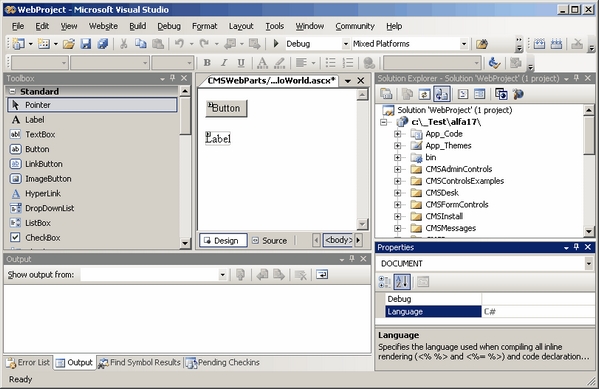Viewport: 599px width, 389px height.
Task: Select the Language property value field
Action: click(538, 311)
